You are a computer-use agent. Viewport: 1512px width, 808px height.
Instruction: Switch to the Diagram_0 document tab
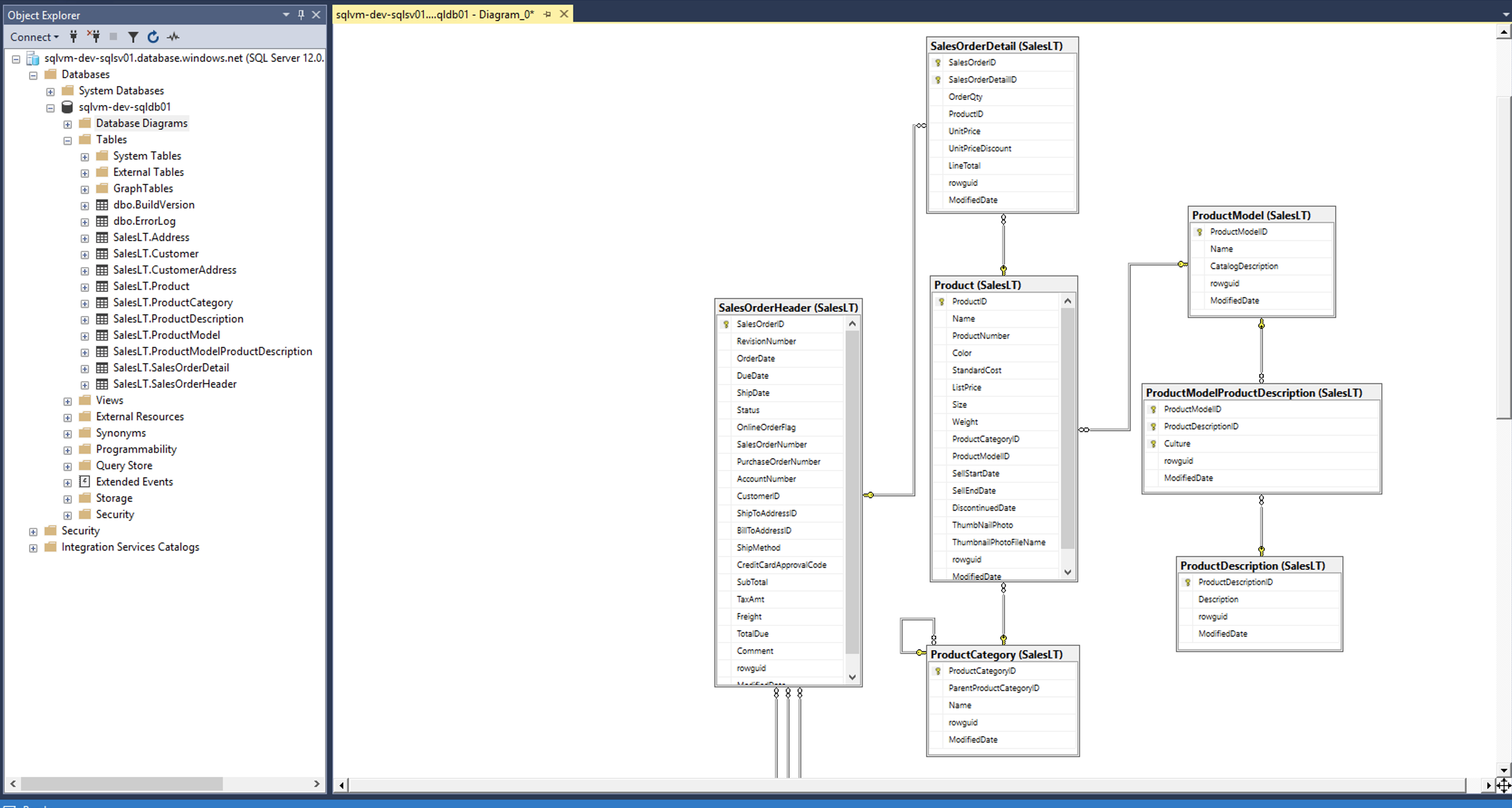coord(434,14)
